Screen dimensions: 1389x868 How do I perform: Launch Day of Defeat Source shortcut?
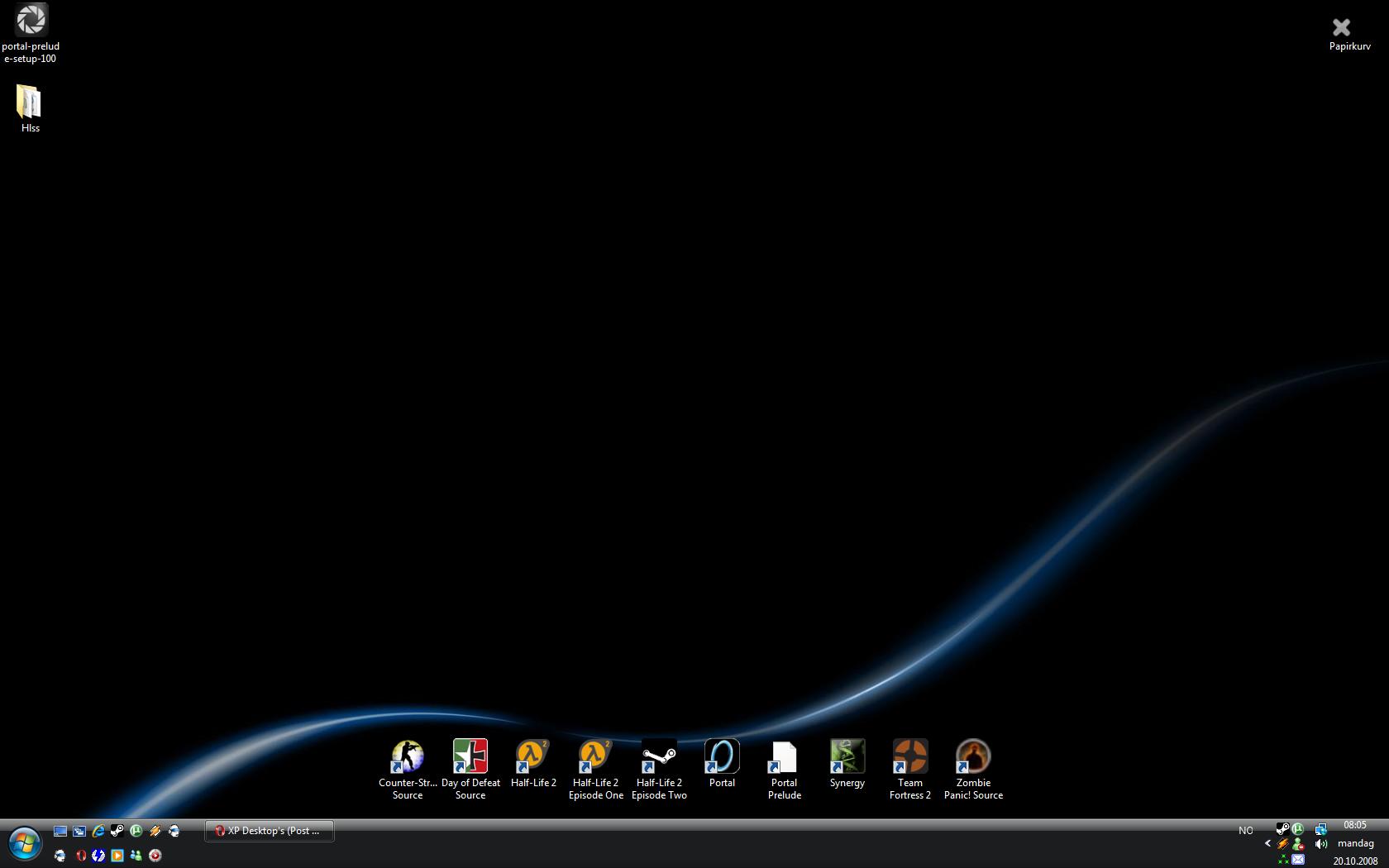[470, 770]
